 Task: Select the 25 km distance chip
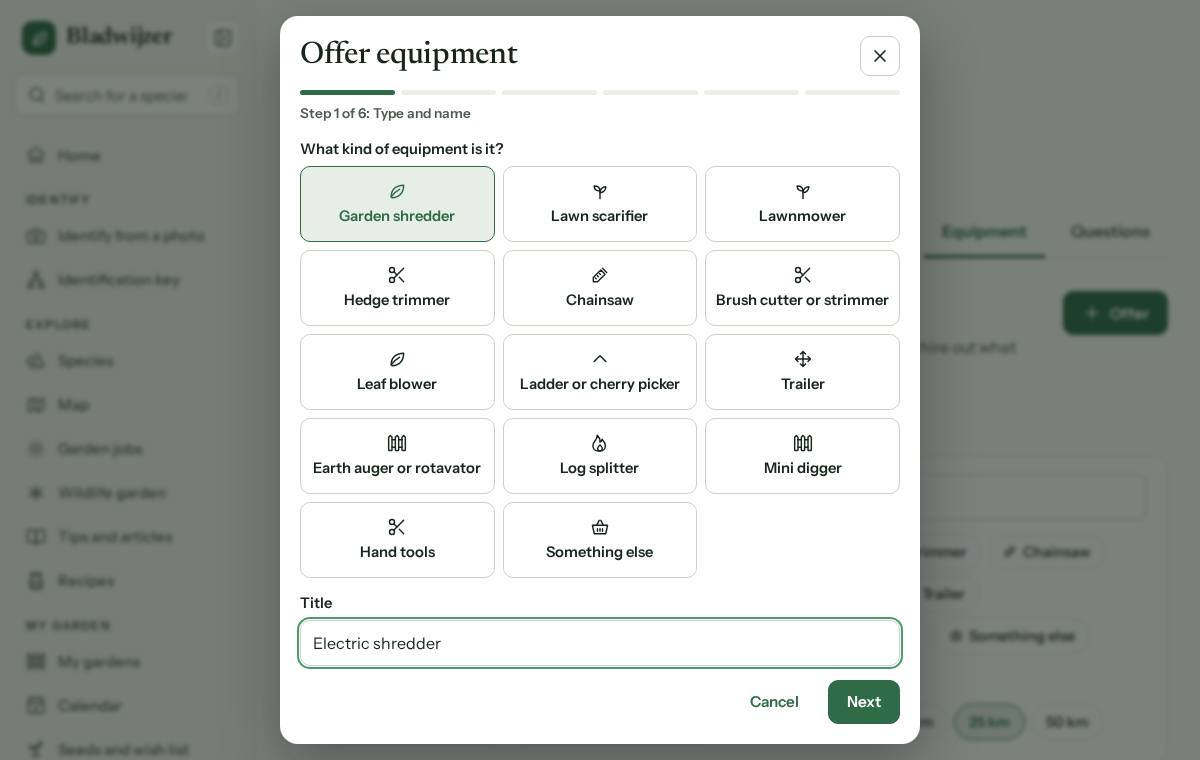[x=989, y=722]
